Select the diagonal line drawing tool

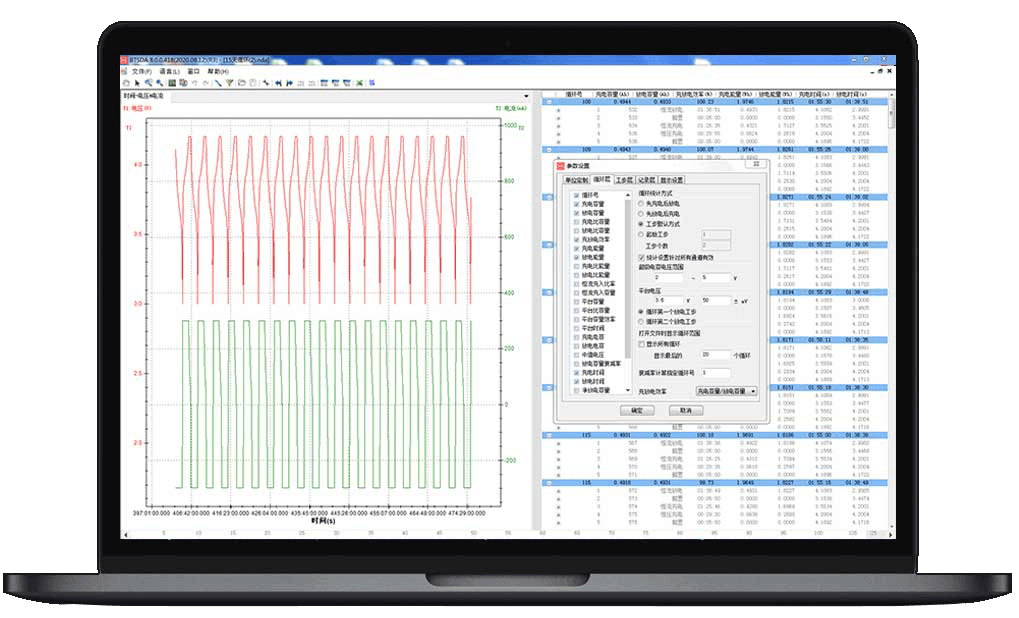[x=218, y=83]
